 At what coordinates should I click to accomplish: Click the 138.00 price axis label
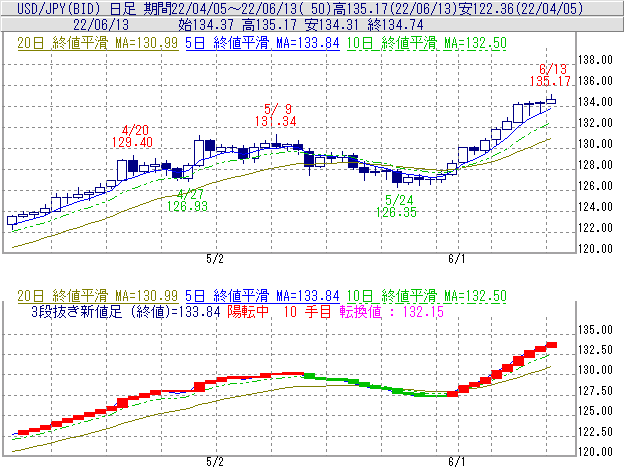595,60
